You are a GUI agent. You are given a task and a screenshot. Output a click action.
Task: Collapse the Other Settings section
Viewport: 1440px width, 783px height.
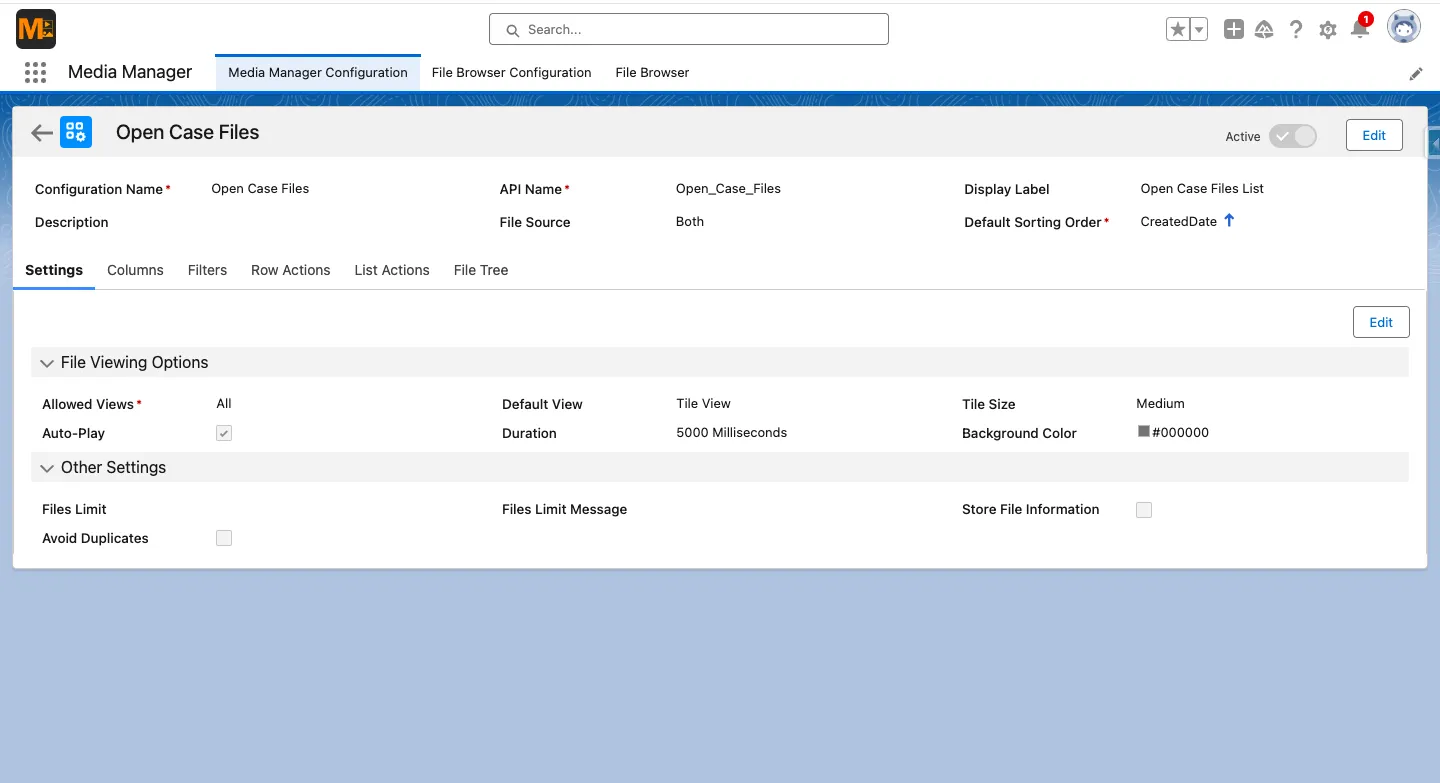point(47,467)
